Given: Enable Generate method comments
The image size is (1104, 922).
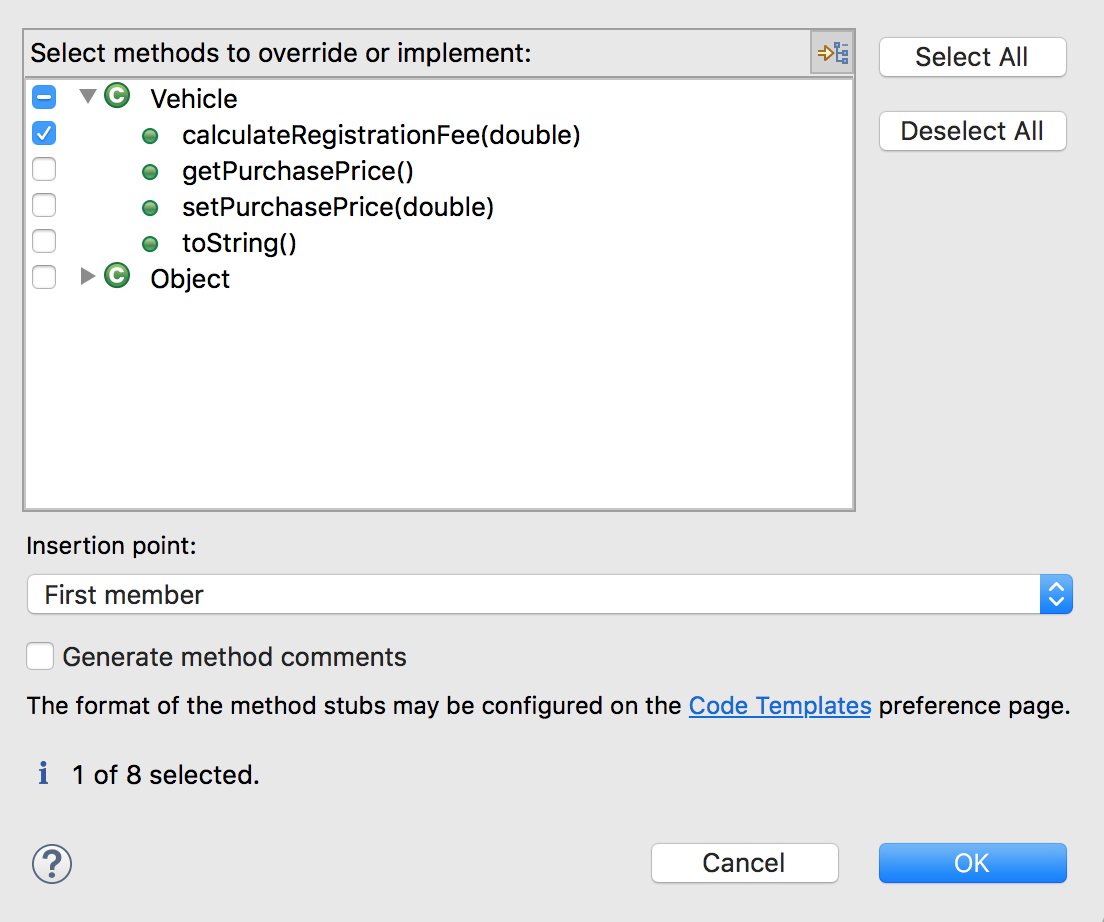Looking at the screenshot, I should (40, 656).
